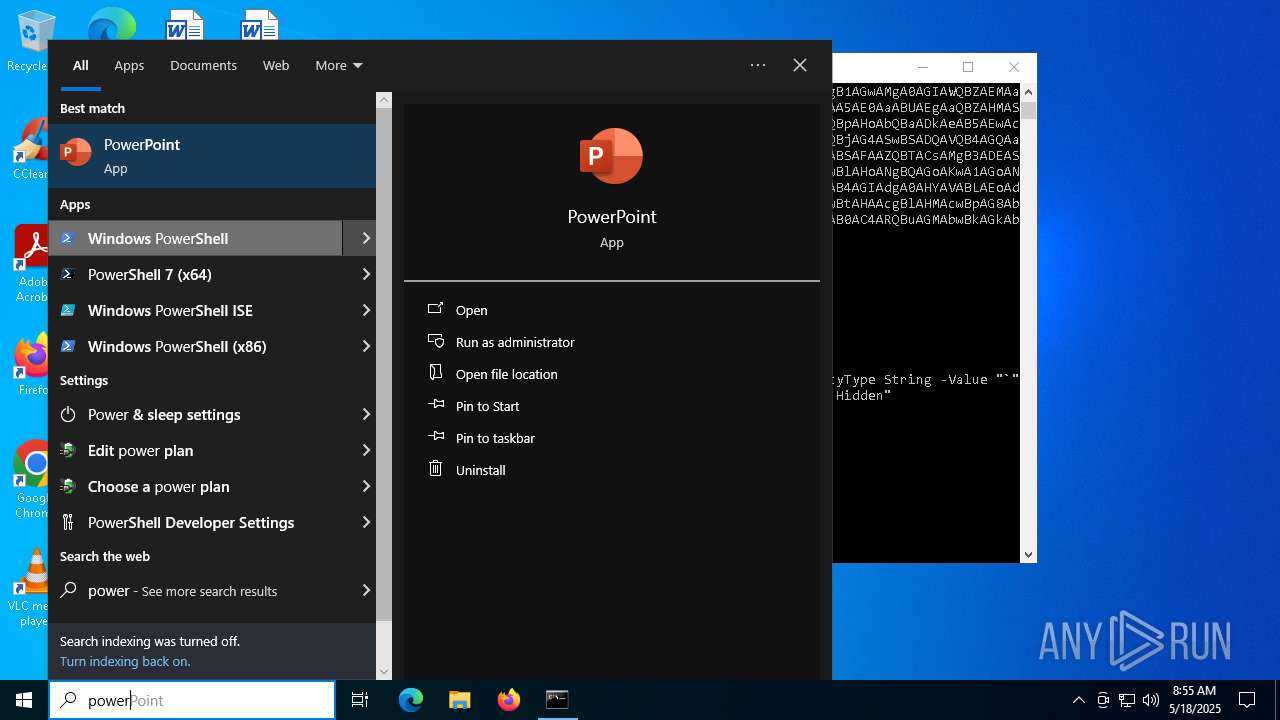Open Task View on taskbar
The image size is (1280, 720).
click(x=360, y=700)
